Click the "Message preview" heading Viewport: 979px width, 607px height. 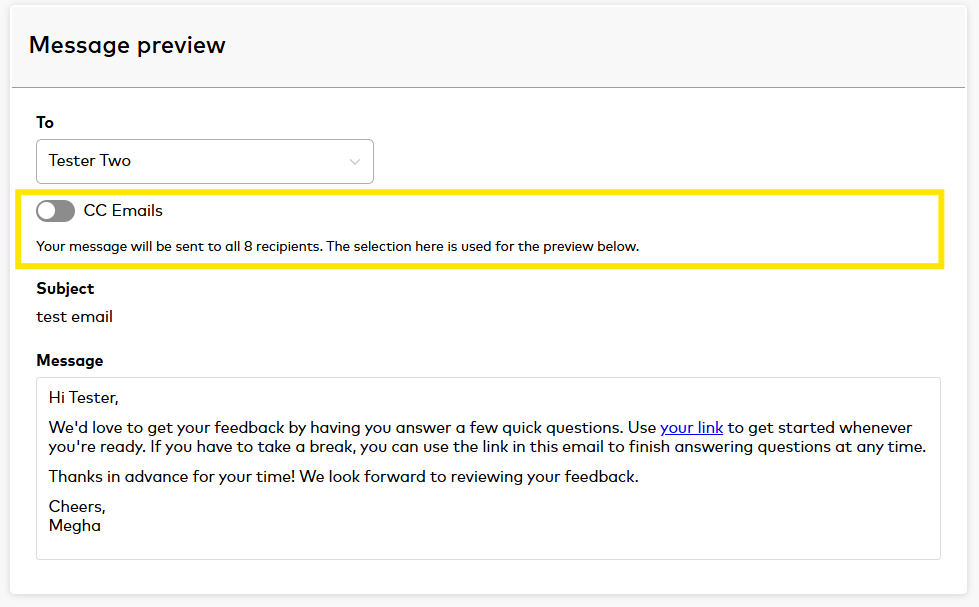click(127, 45)
